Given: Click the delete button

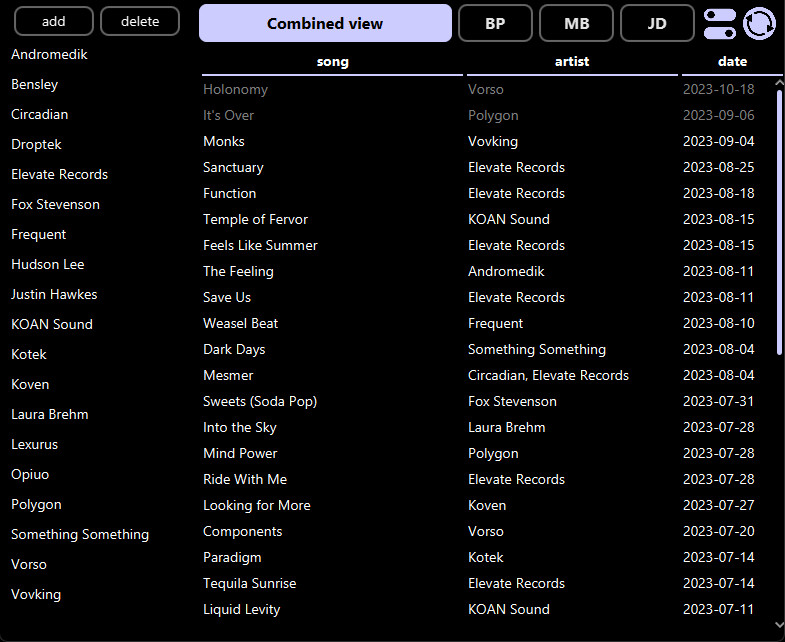Looking at the screenshot, I should [x=140, y=22].
